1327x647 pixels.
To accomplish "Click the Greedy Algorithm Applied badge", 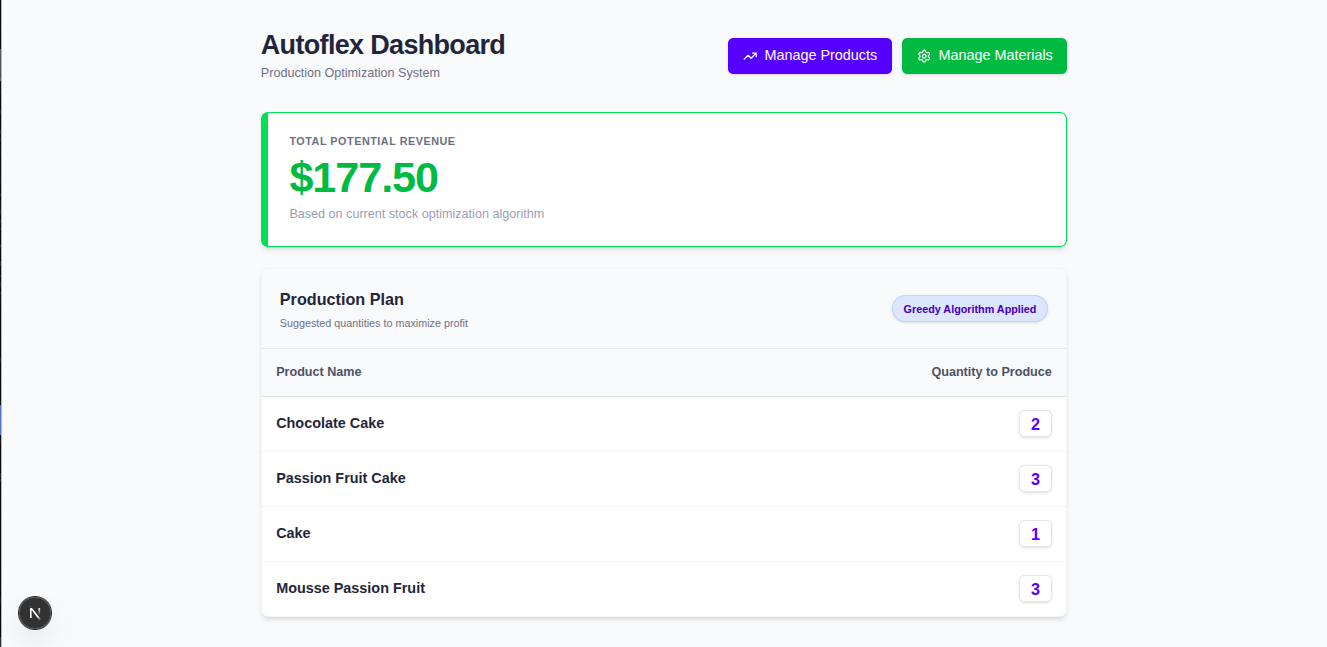I will (969, 309).
